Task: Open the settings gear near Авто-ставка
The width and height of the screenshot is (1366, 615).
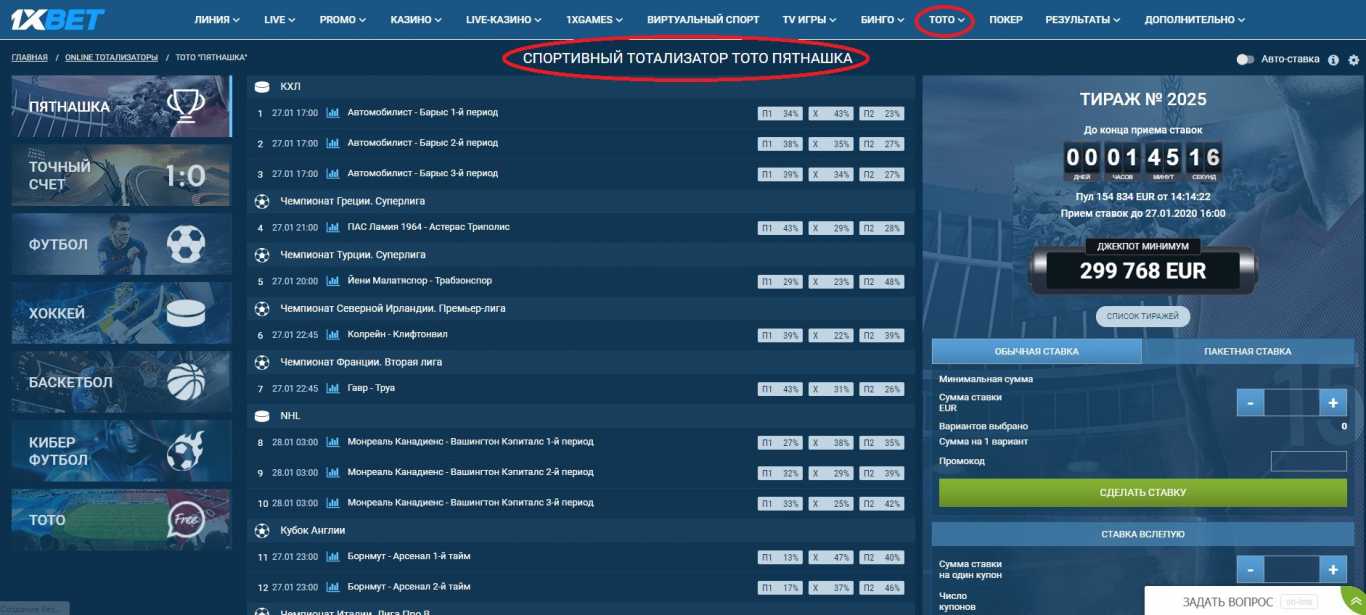Action: pyautogui.click(x=1355, y=60)
